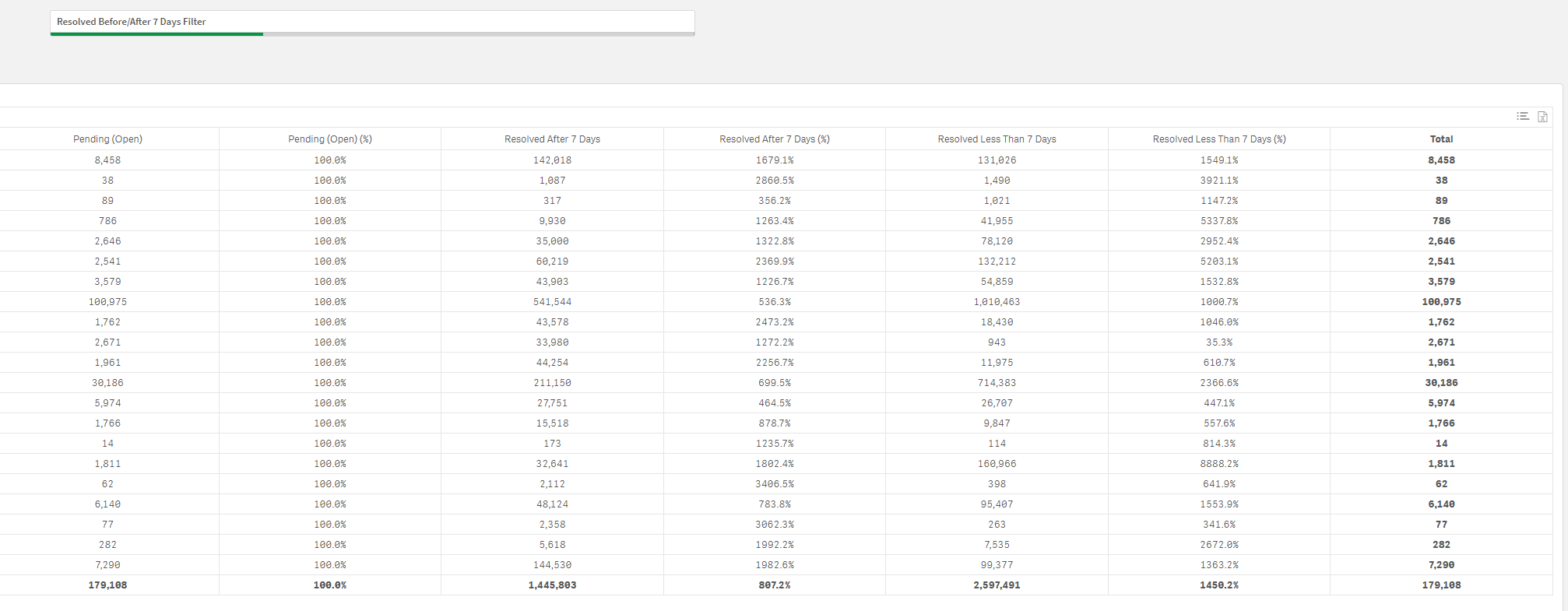This screenshot has width=1568, height=611.
Task: Click totals cell 1450.2%
Action: coord(1219,585)
